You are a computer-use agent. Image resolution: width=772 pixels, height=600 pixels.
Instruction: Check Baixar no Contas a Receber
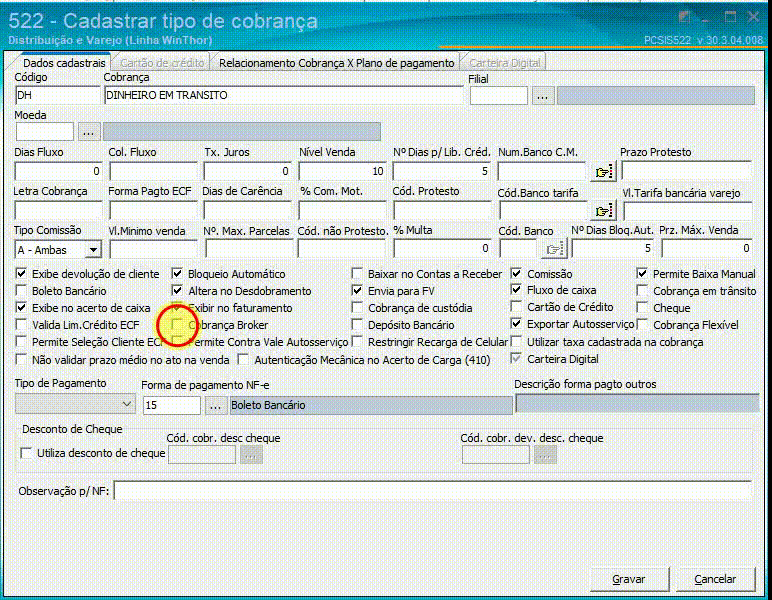pos(357,274)
